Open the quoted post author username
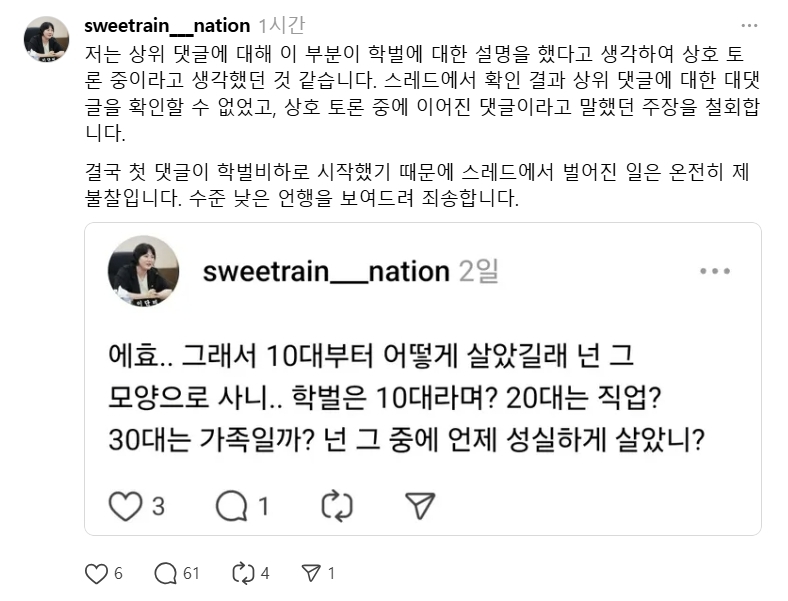Viewport: 788px width, 601px height. (325, 271)
